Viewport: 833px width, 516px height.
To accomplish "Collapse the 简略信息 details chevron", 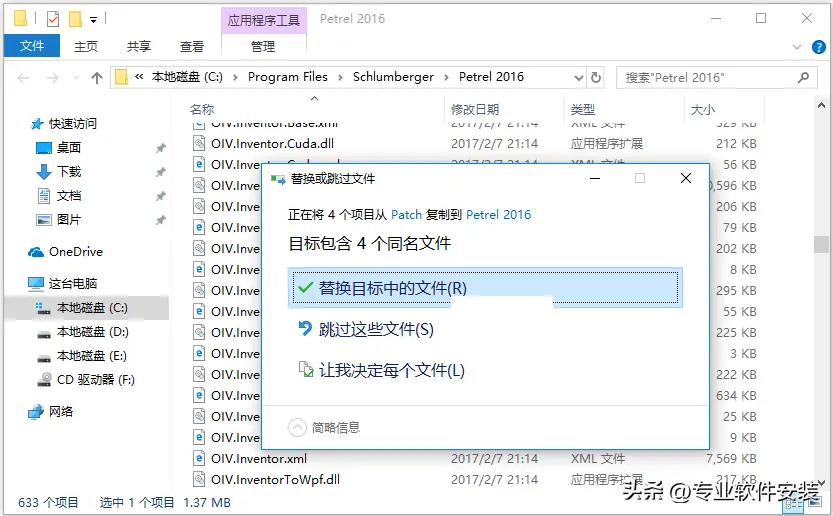I will click(297, 427).
